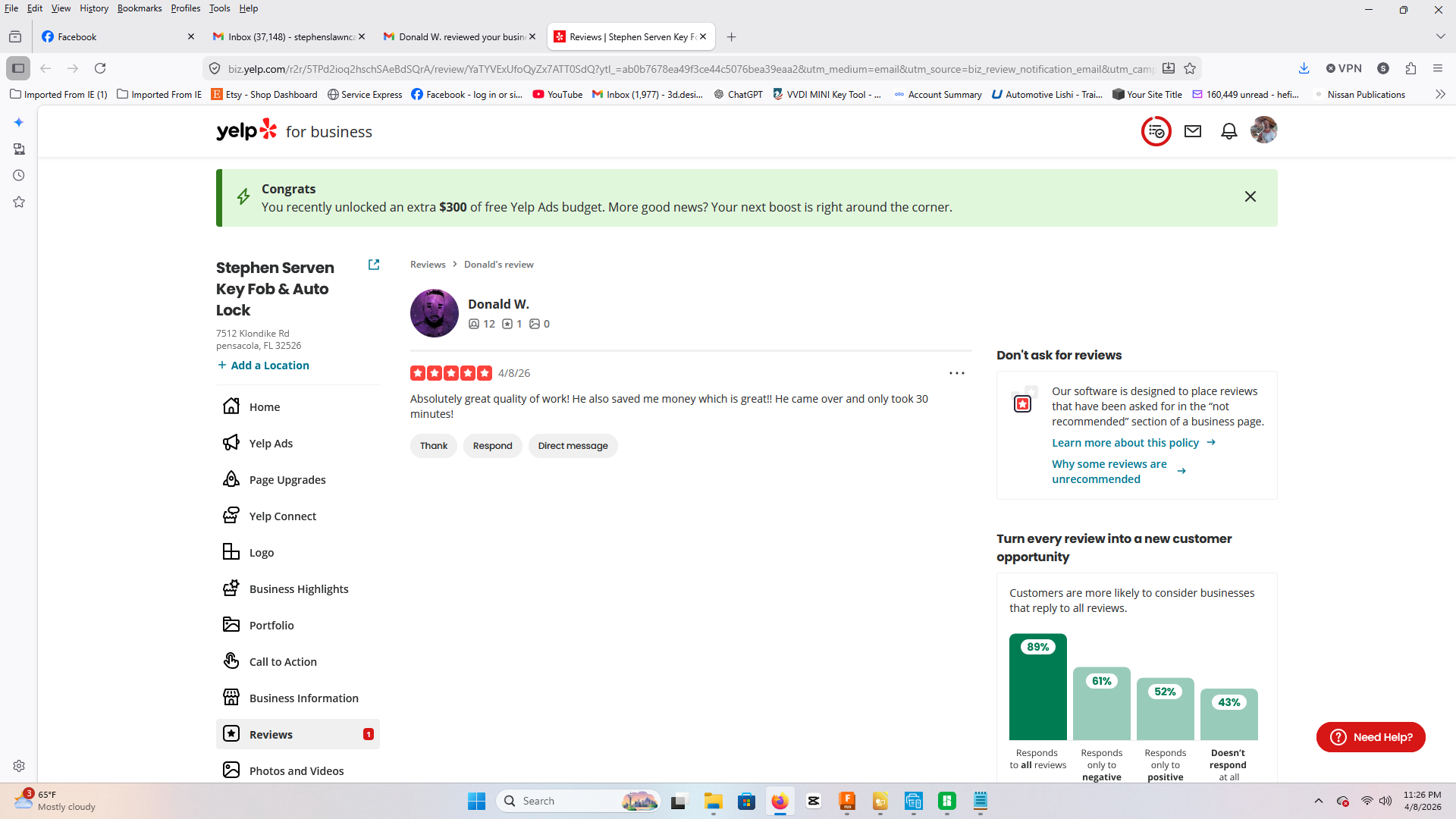Viewport: 1456px width, 819px height.
Task: Open Yelp business messages envelope icon
Action: point(1193,131)
